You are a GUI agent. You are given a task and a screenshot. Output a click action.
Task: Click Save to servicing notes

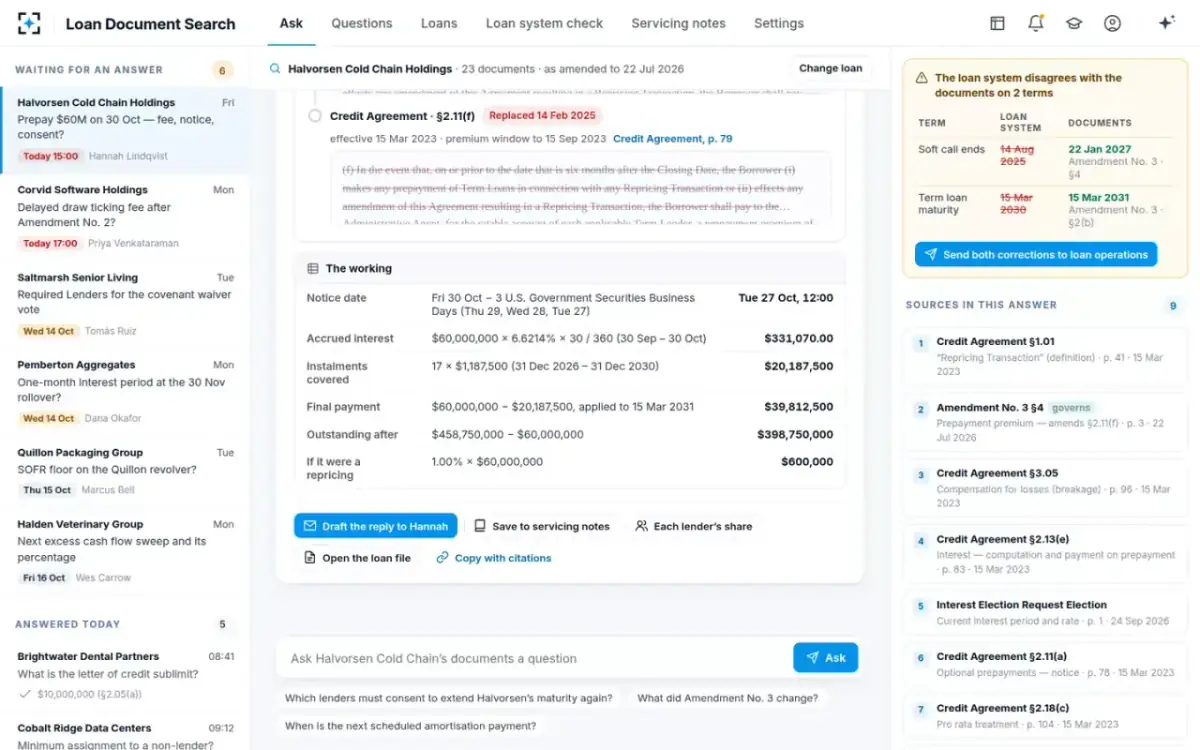pyautogui.click(x=542, y=526)
